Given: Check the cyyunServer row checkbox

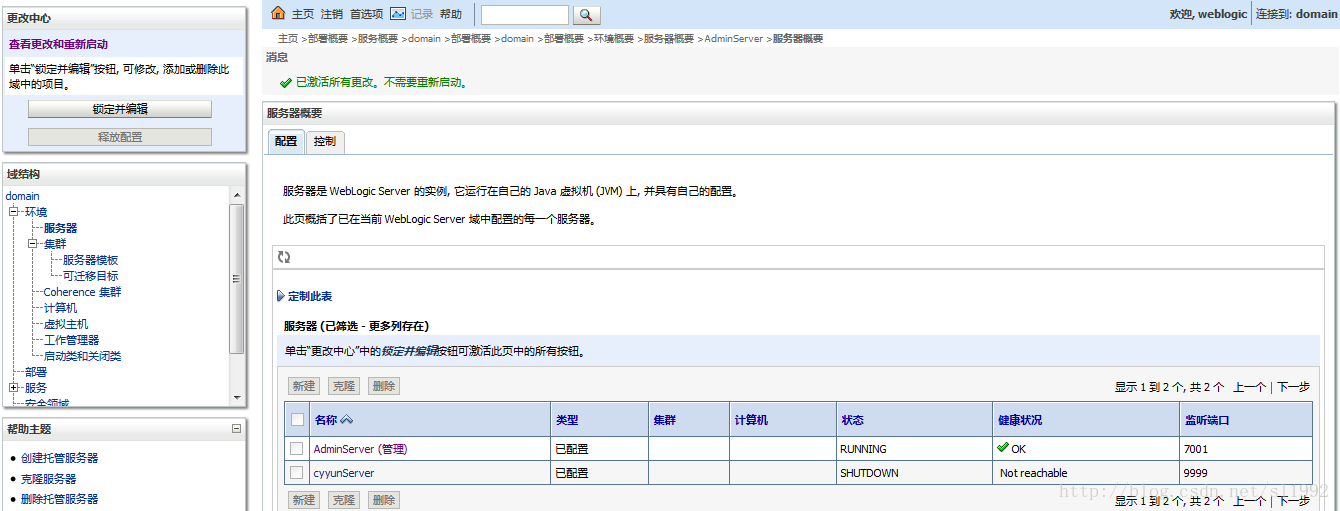Looking at the screenshot, I should [297, 472].
